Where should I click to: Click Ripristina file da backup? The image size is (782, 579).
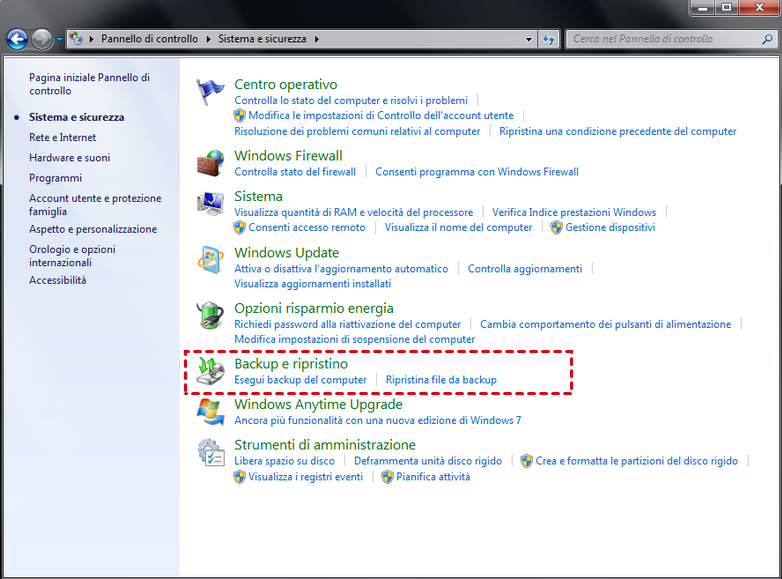(441, 380)
